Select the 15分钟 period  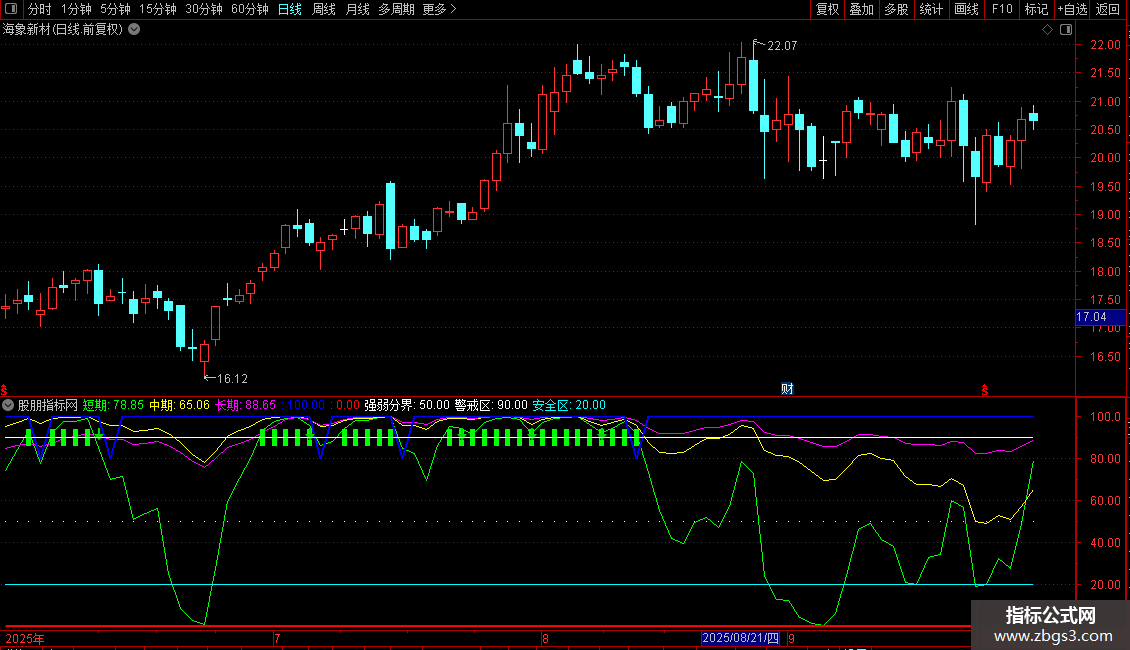(157, 9)
